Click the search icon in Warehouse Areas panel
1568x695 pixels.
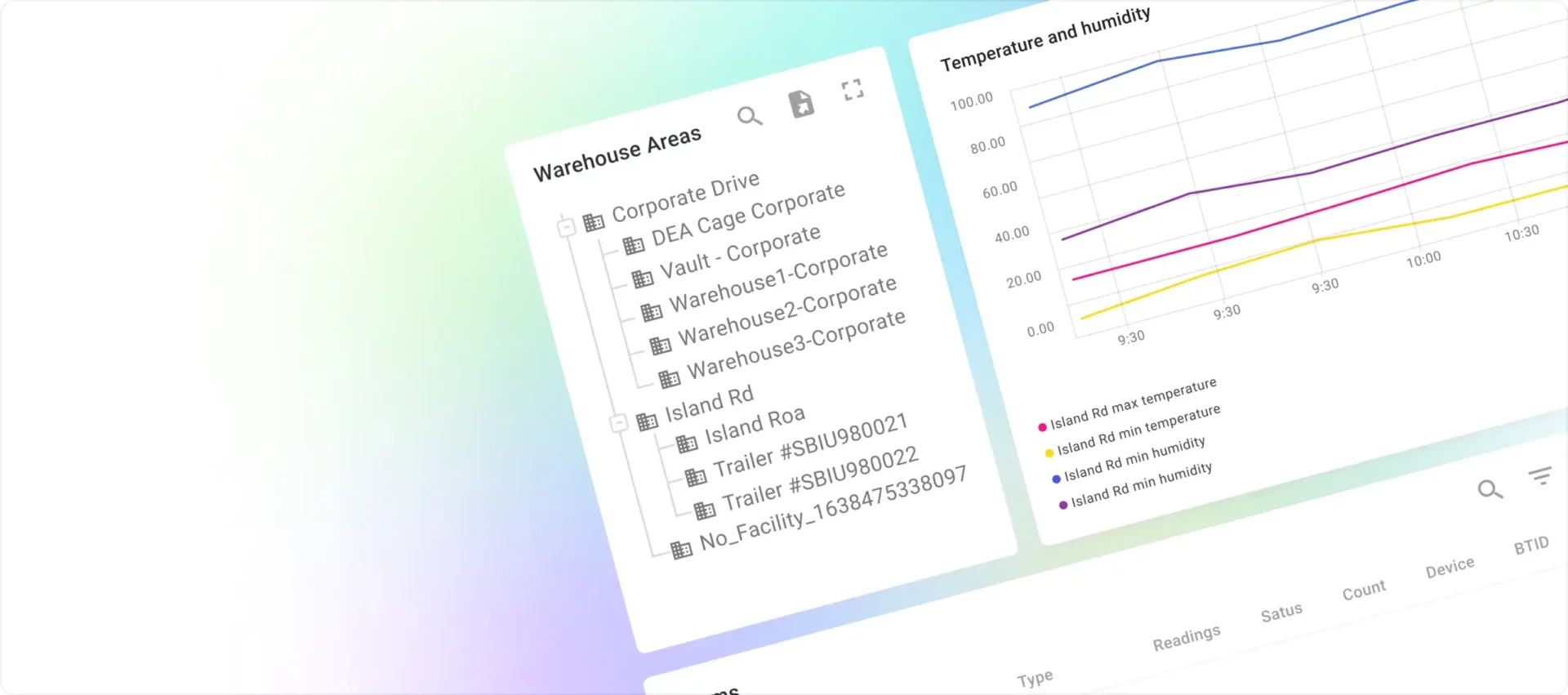(x=749, y=117)
